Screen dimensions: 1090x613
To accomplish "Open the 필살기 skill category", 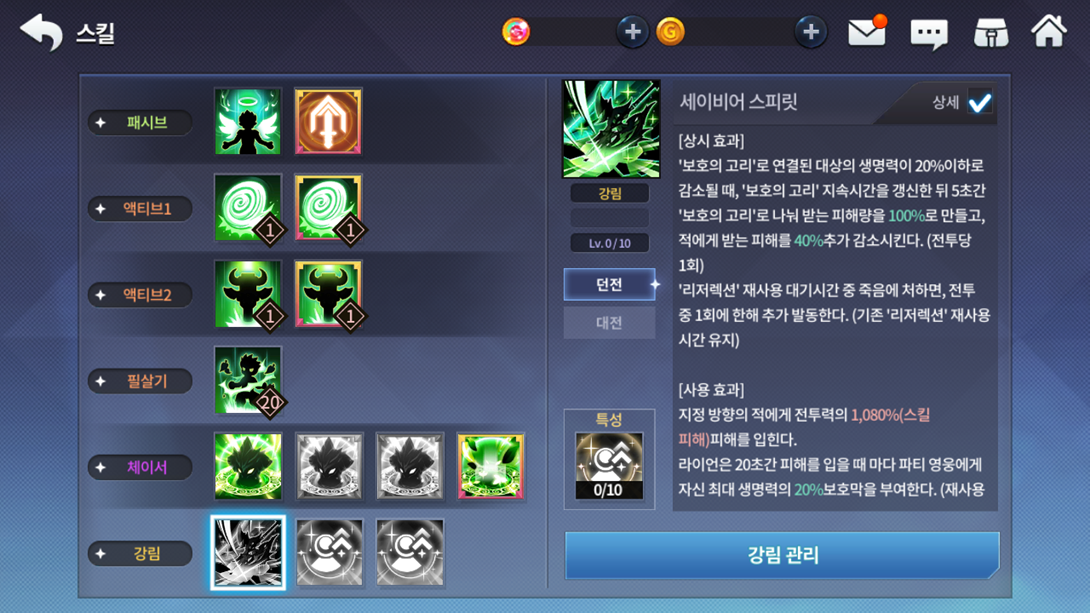I will point(140,381).
